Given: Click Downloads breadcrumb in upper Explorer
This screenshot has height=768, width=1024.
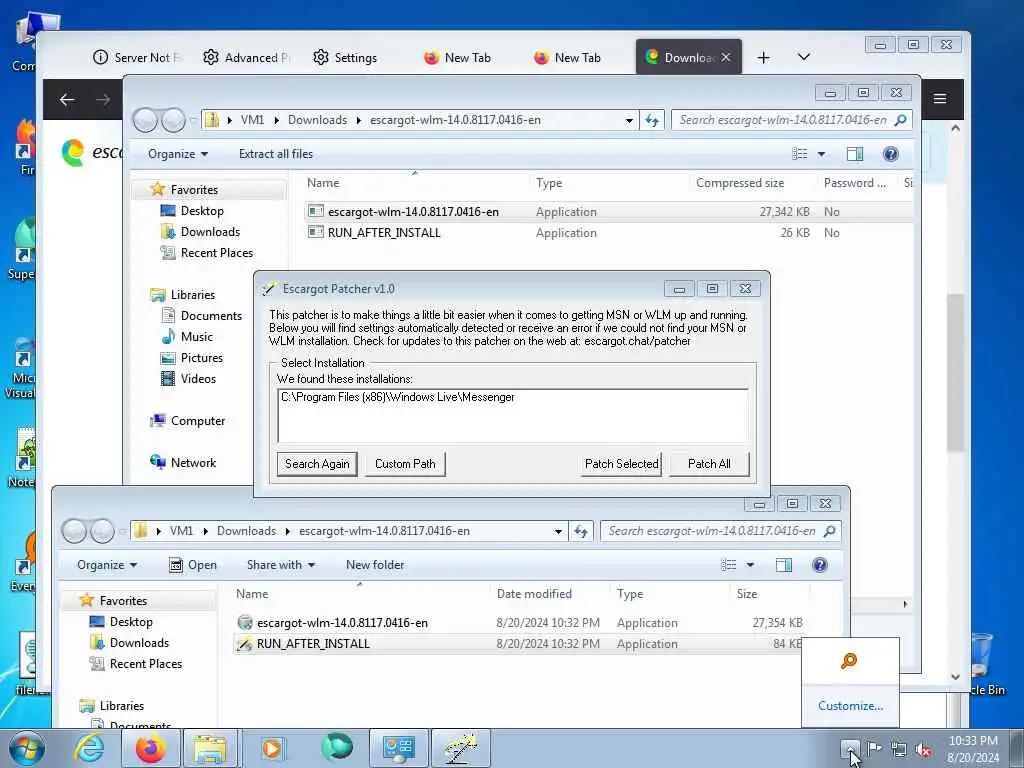Looking at the screenshot, I should tap(317, 120).
